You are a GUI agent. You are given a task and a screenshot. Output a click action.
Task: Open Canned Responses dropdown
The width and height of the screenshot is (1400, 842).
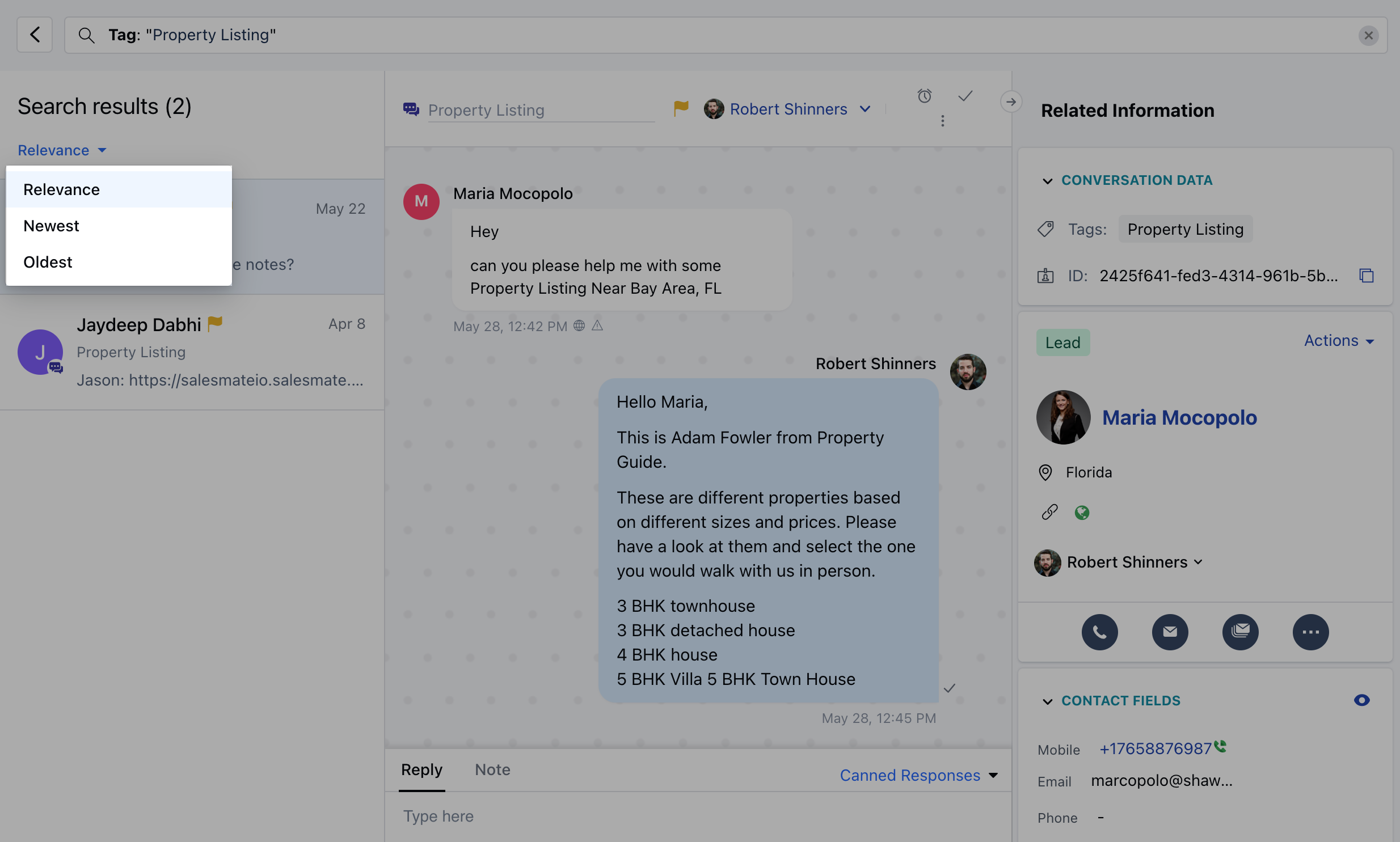(918, 775)
